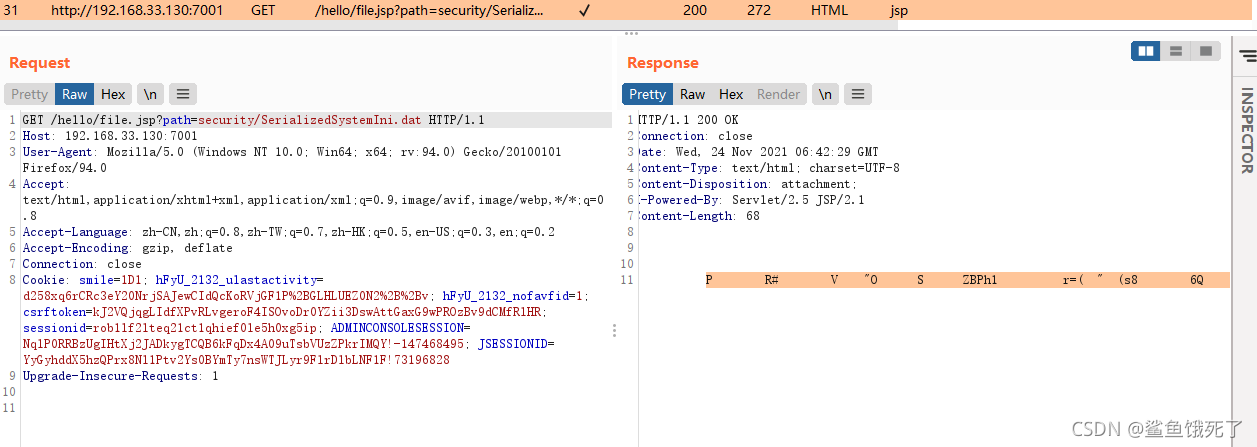The width and height of the screenshot is (1257, 447).
Task: Click host http://192.168.33.130:7001 in history row
Action: 138,10
